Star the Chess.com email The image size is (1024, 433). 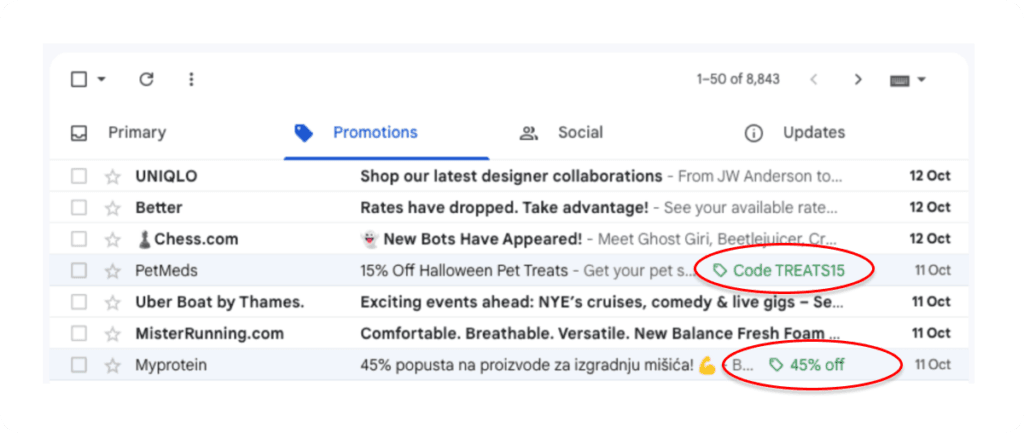(112, 240)
